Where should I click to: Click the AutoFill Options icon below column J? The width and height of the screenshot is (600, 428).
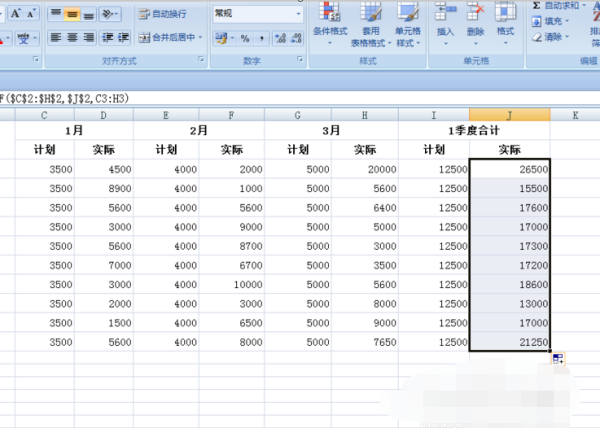[557, 358]
